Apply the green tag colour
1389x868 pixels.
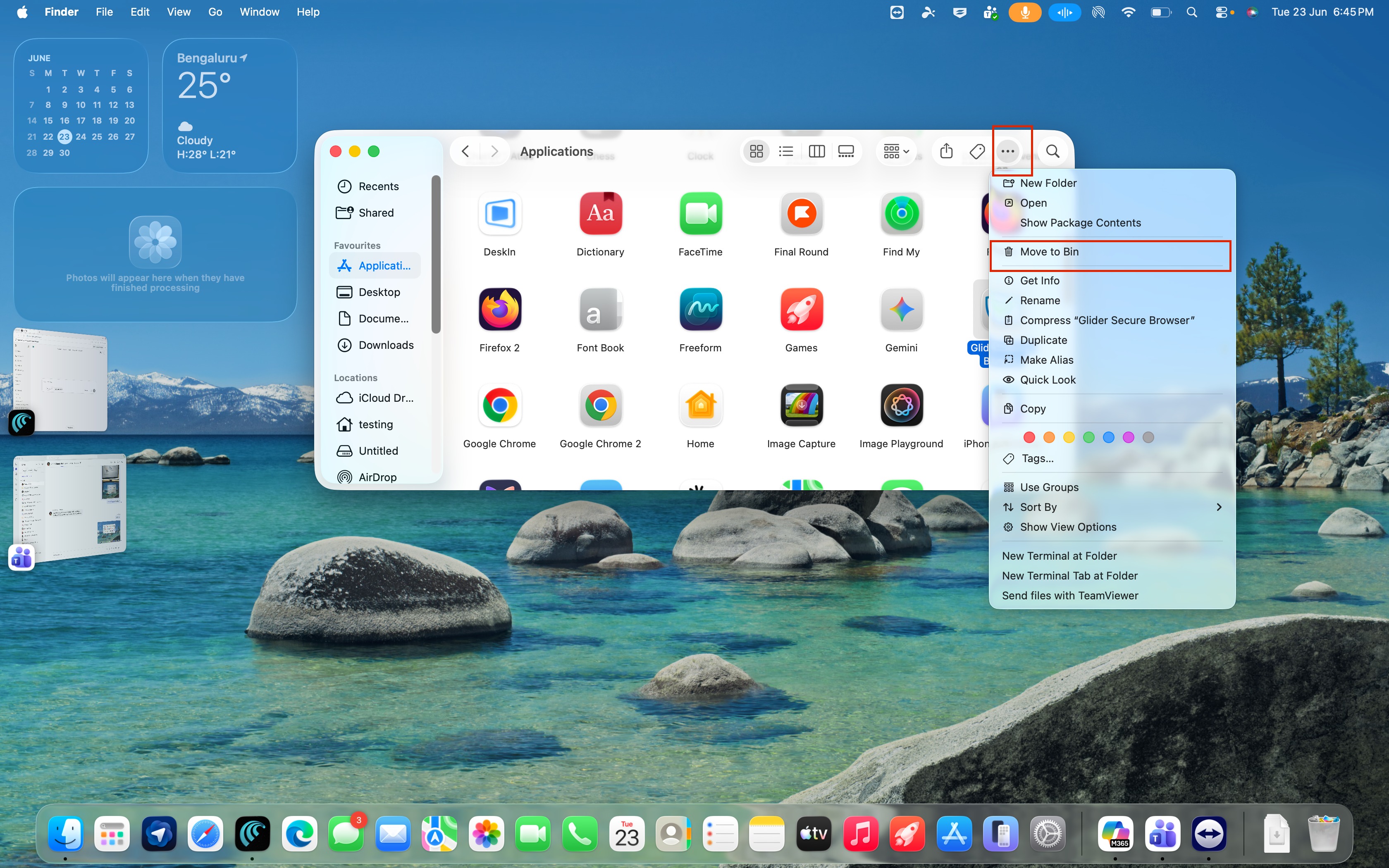(x=1088, y=437)
